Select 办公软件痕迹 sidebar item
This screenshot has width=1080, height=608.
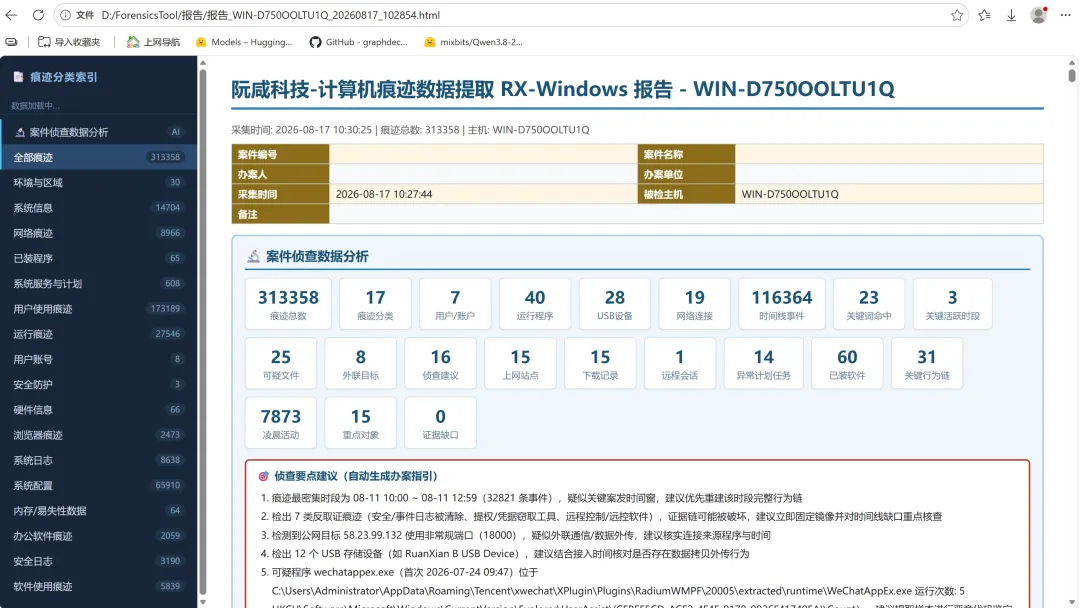pyautogui.click(x=98, y=536)
